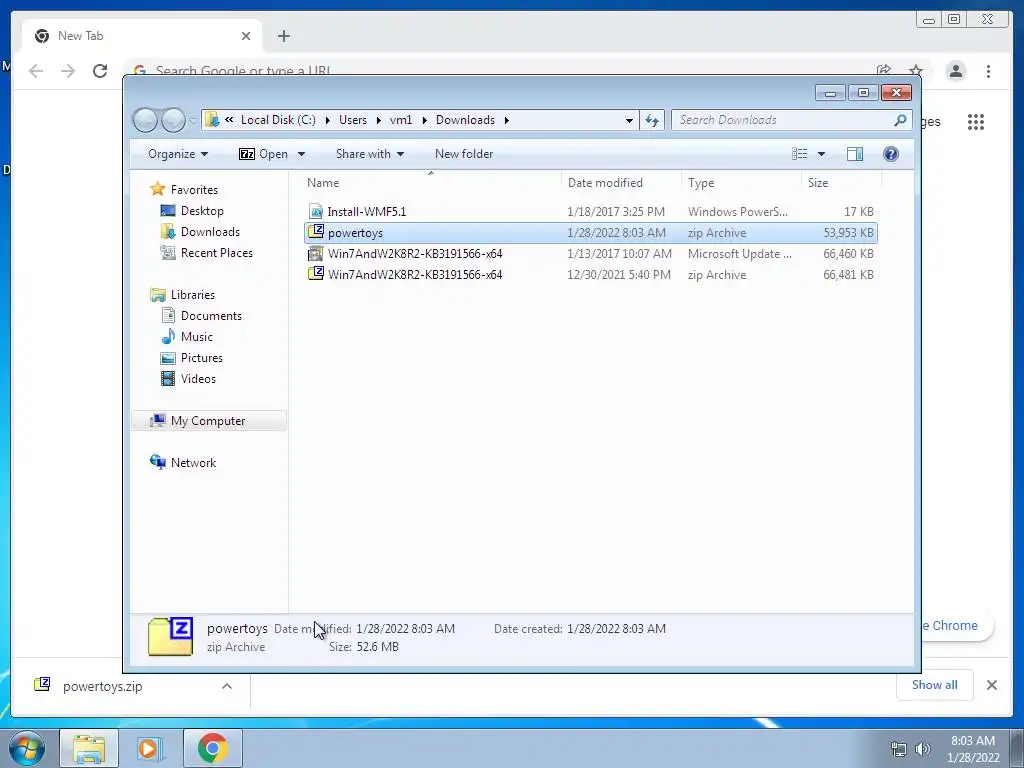The width and height of the screenshot is (1024, 768).
Task: Open recent pages dropdown next to nav arrows
Action: (193, 121)
